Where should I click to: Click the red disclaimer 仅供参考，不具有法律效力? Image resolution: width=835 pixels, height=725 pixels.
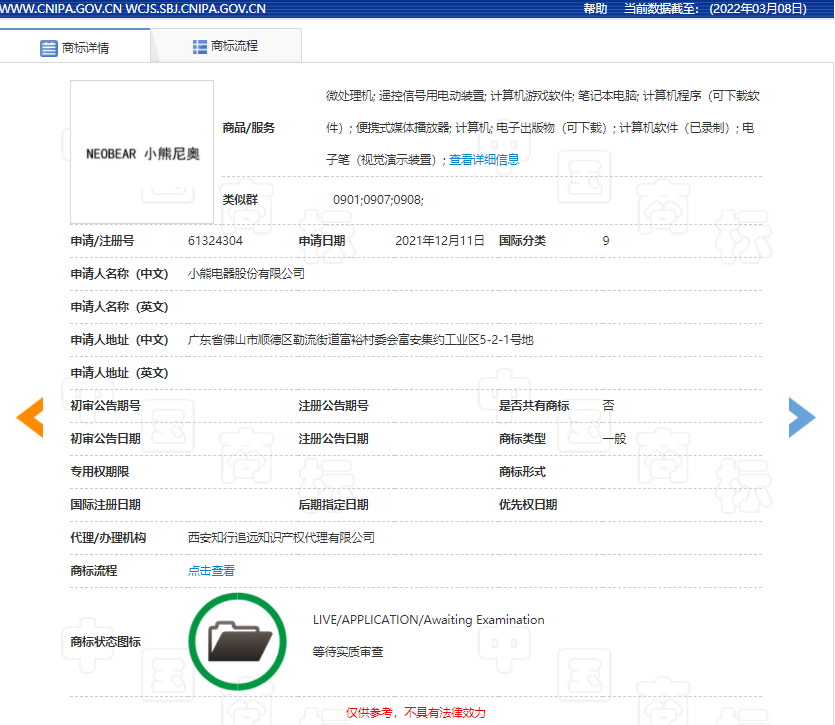[x=416, y=713]
